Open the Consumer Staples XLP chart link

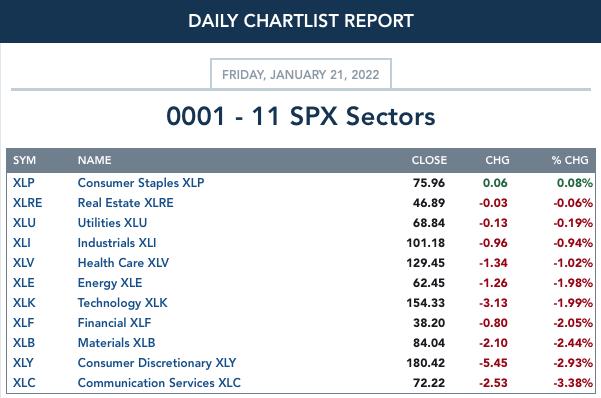pyautogui.click(x=141, y=183)
